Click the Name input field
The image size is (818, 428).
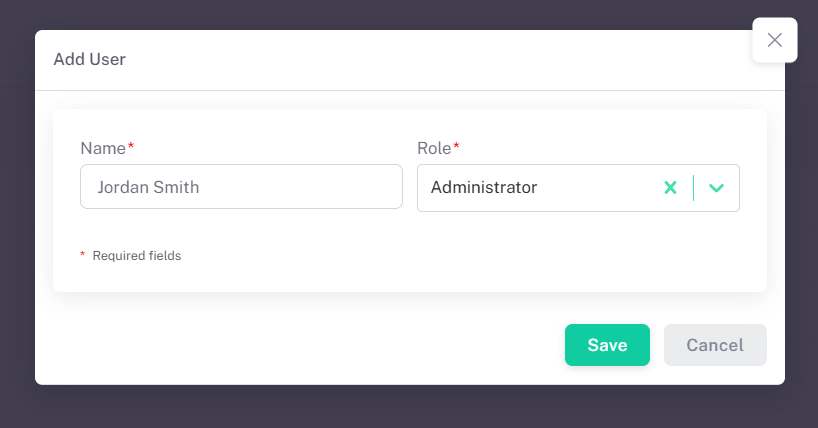[x=241, y=187]
